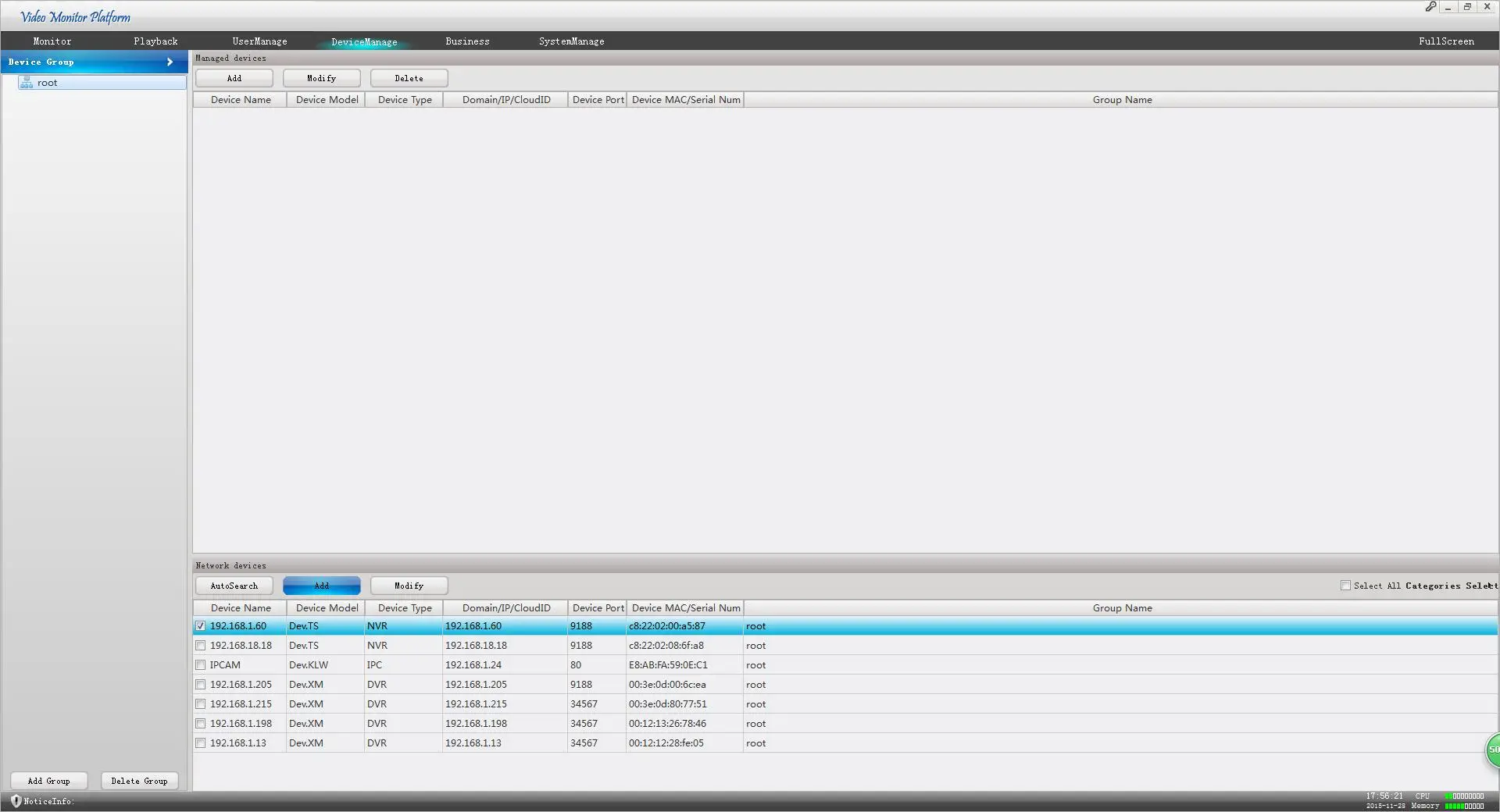Screen dimensions: 1500x812
Task: Click Add under Managed devices
Action: click(234, 78)
